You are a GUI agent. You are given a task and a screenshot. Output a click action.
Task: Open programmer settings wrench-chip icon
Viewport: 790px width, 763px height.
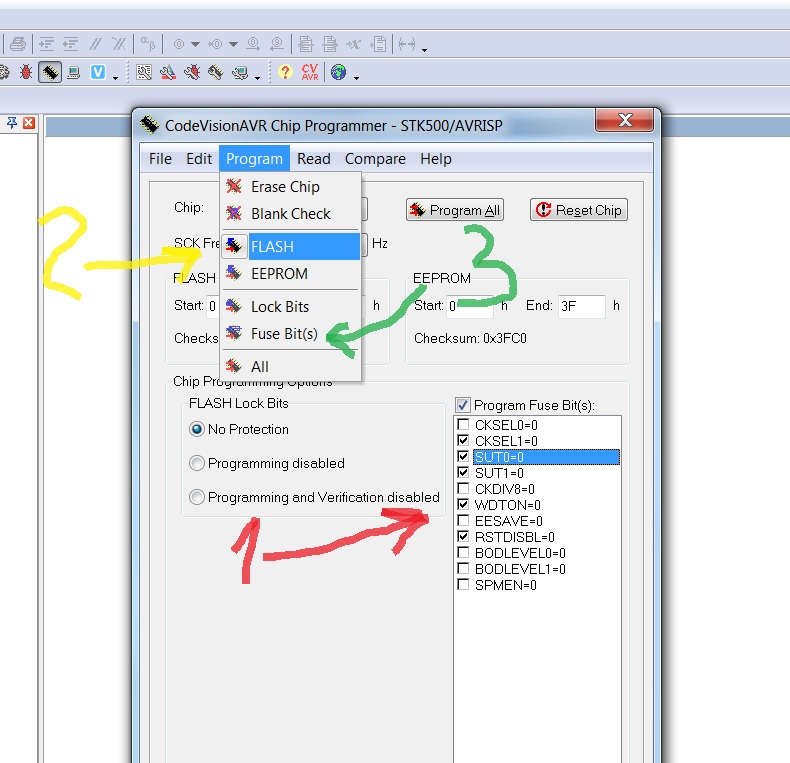tap(216, 73)
